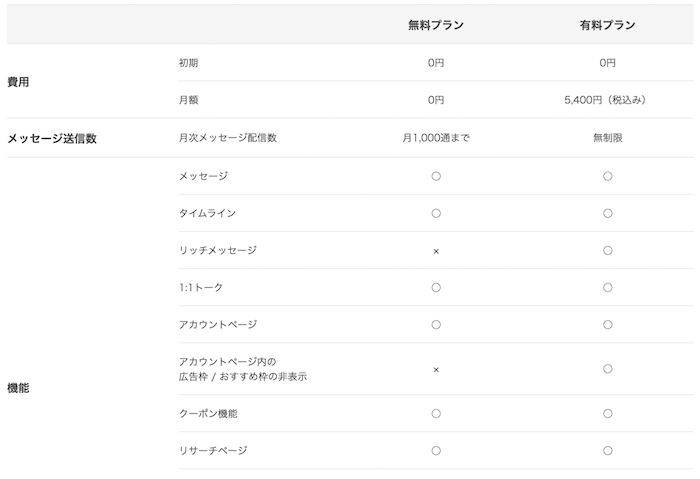
Task: Click the リッチメッセージ row label
Action: (218, 250)
